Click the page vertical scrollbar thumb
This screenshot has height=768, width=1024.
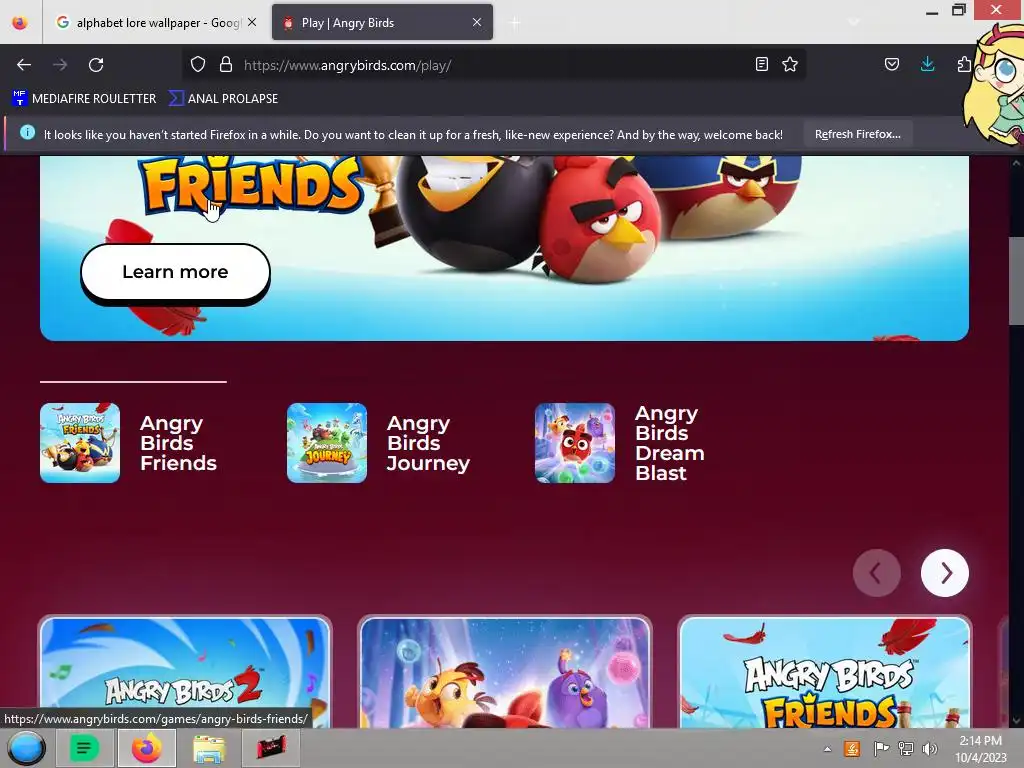click(1016, 281)
